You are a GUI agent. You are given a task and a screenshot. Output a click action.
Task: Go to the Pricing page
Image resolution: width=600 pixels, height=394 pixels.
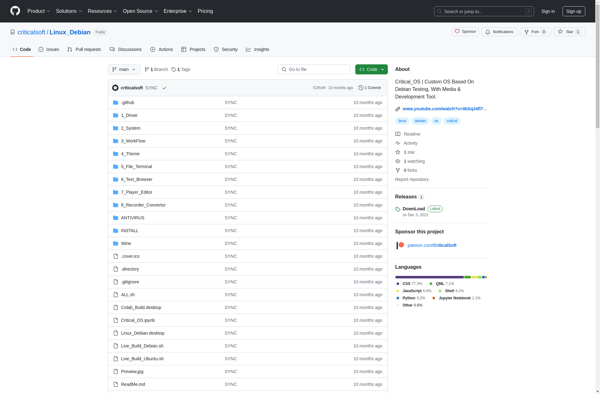coord(205,11)
